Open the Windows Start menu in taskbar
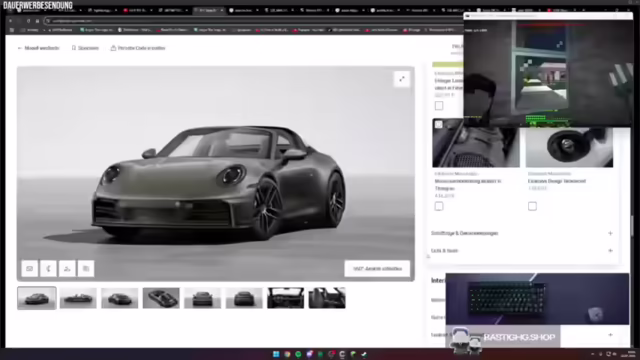Viewport: 640px width, 360px height. tap(276, 354)
